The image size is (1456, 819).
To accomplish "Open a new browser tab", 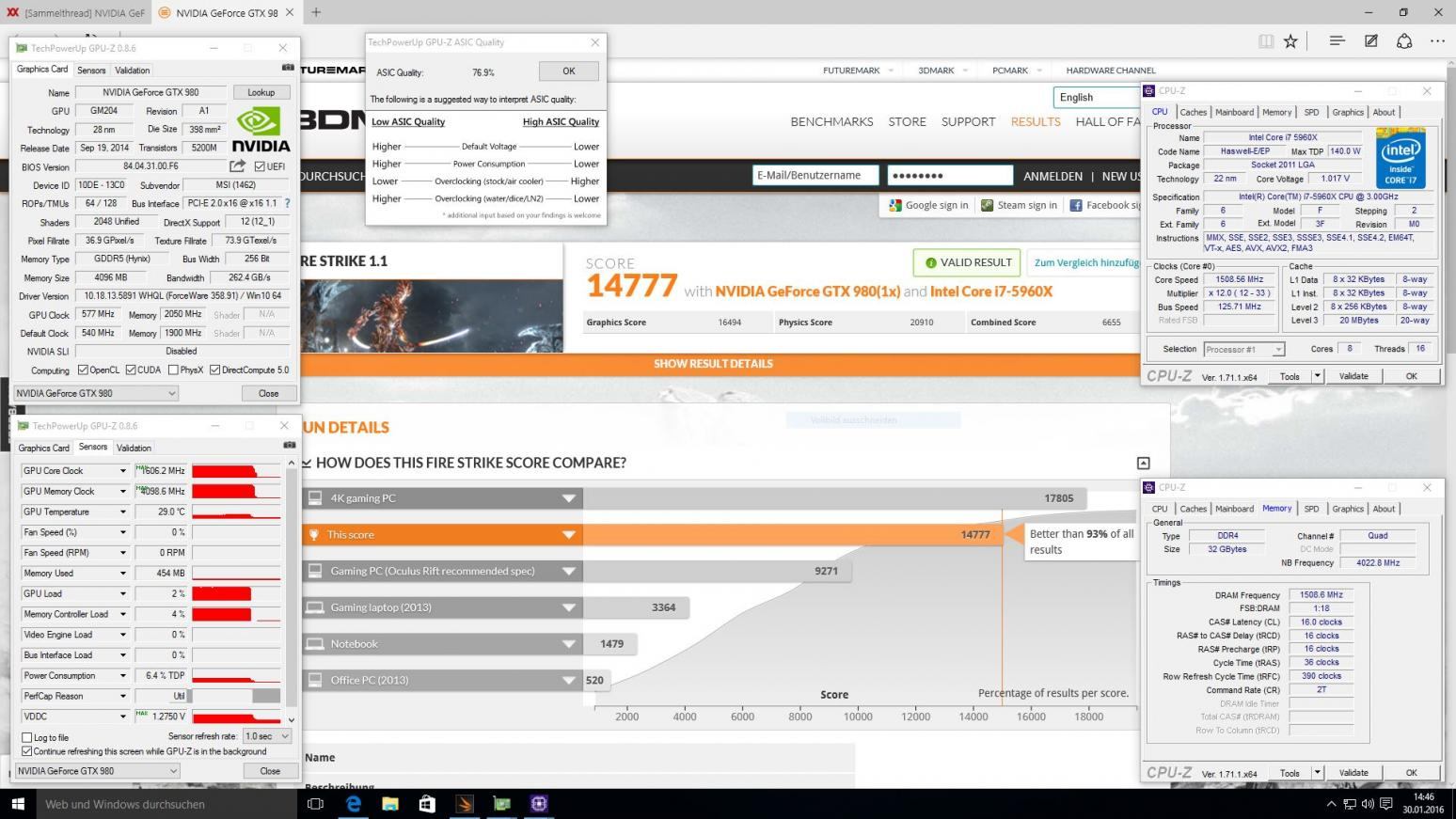I will 316,12.
